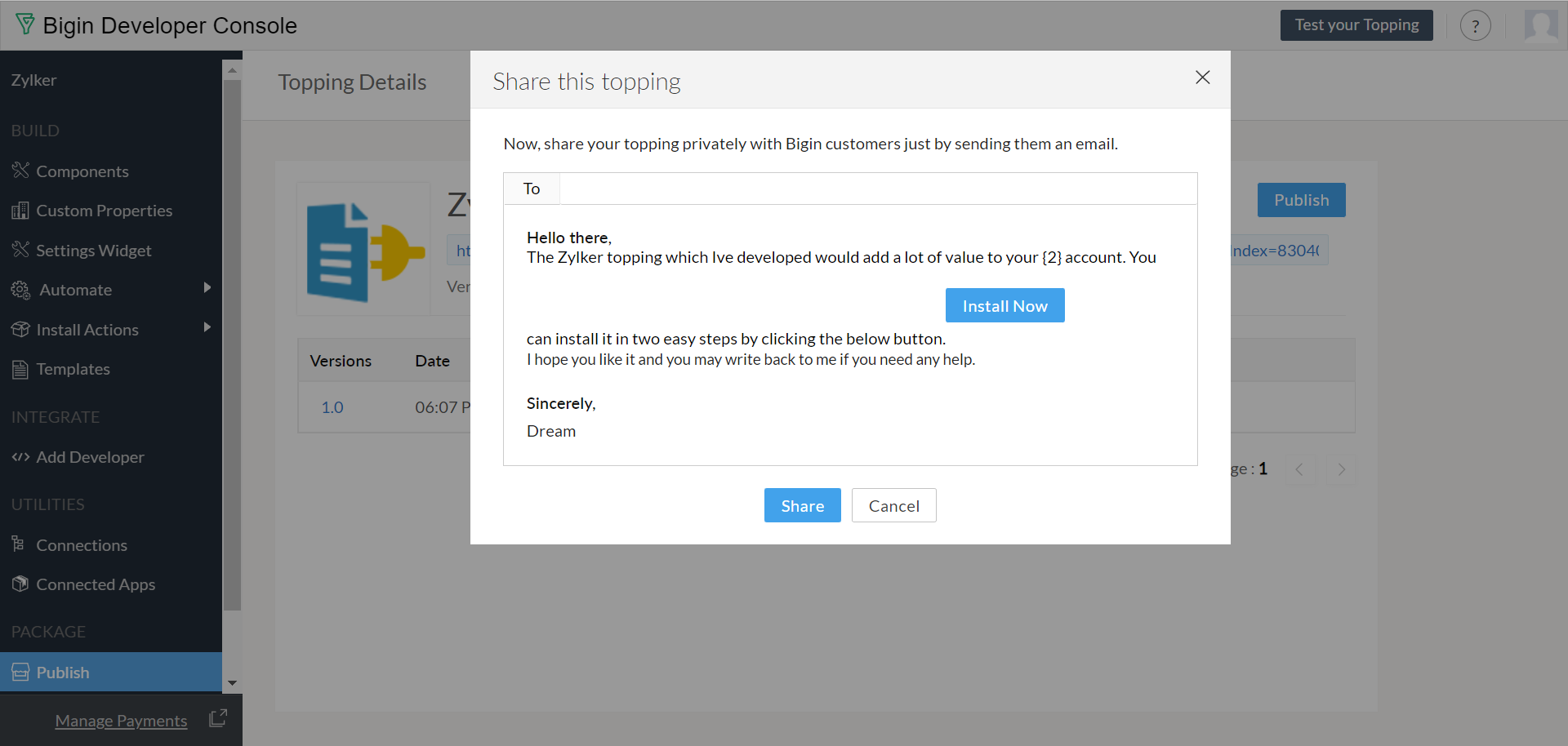Click the 'To' label in the recipient row
The image size is (1568, 746).
532,189
